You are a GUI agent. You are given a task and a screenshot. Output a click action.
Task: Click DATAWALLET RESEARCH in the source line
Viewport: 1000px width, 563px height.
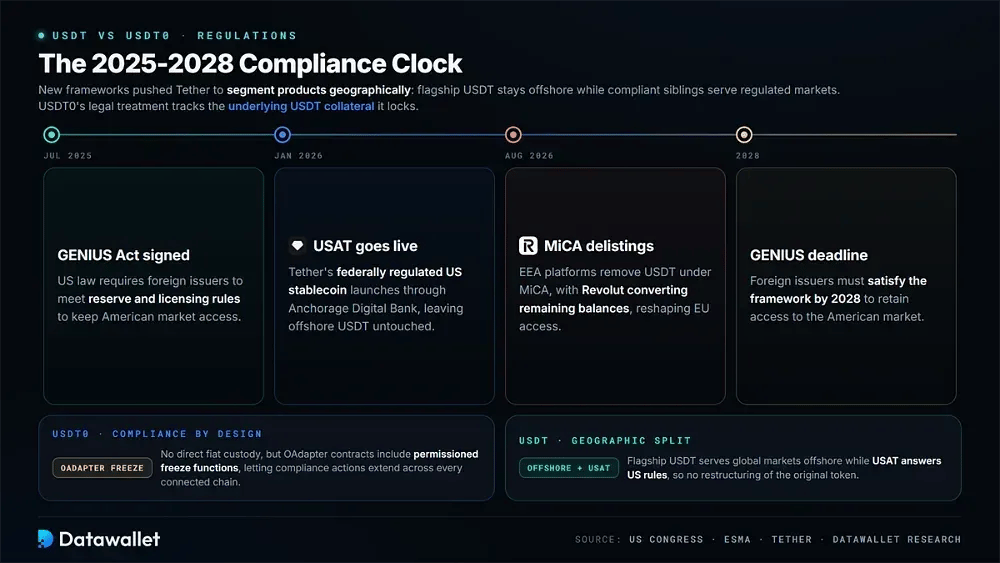coord(897,539)
